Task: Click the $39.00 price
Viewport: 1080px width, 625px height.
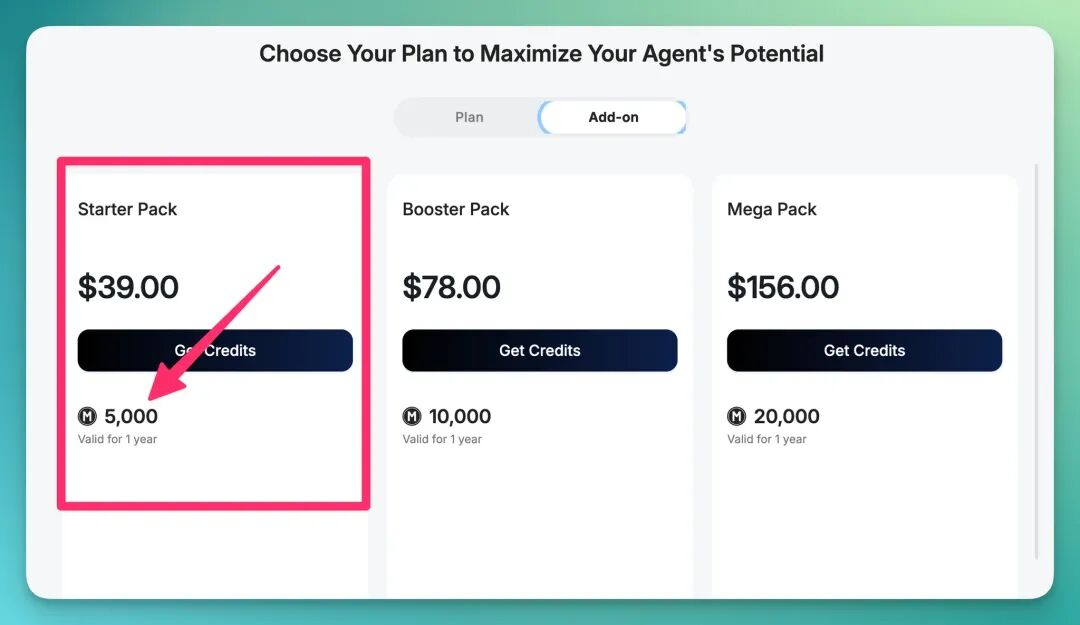Action: pyautogui.click(x=128, y=287)
